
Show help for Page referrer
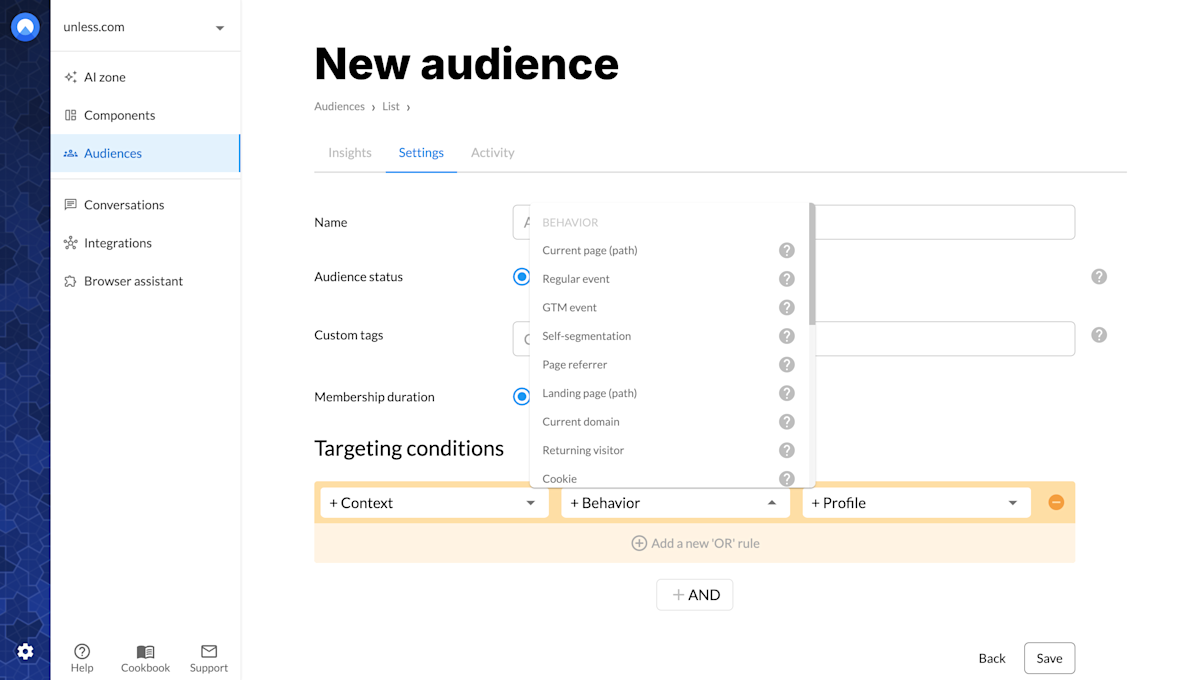coord(787,364)
